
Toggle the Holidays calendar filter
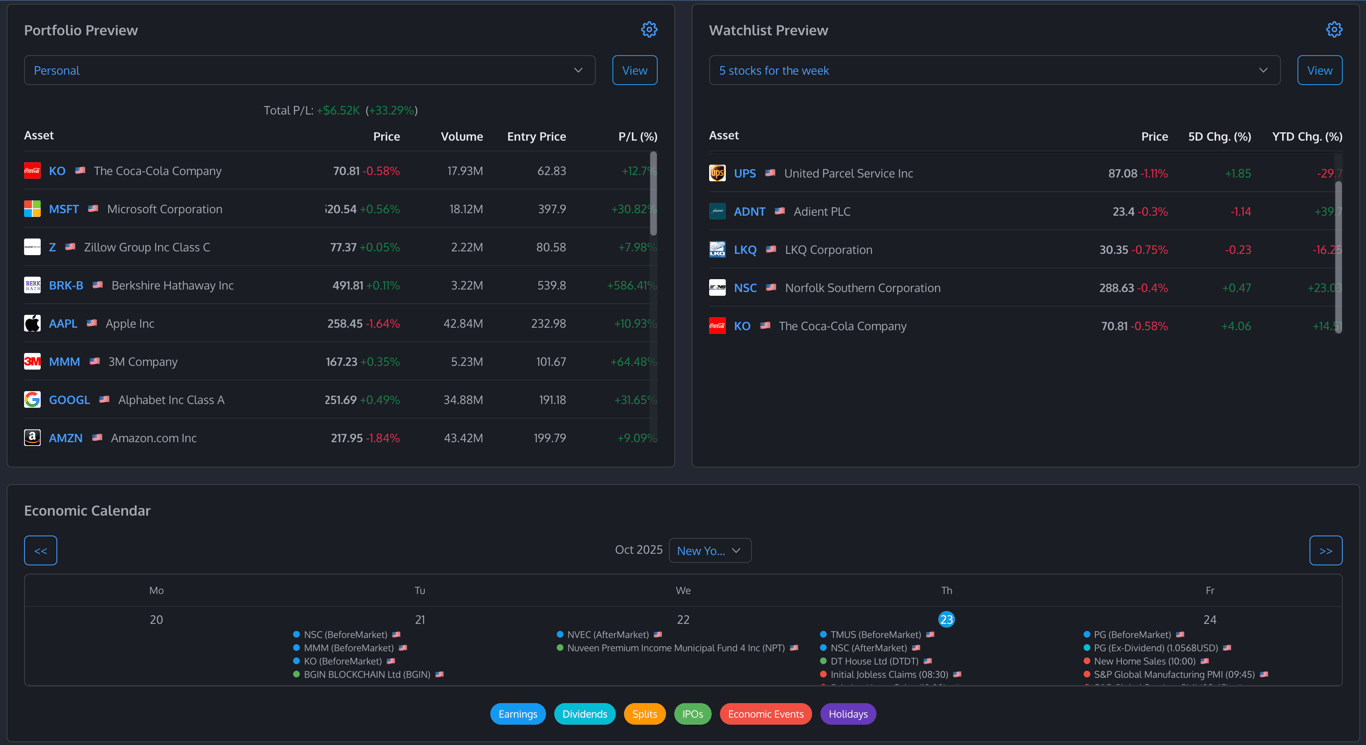coord(848,714)
